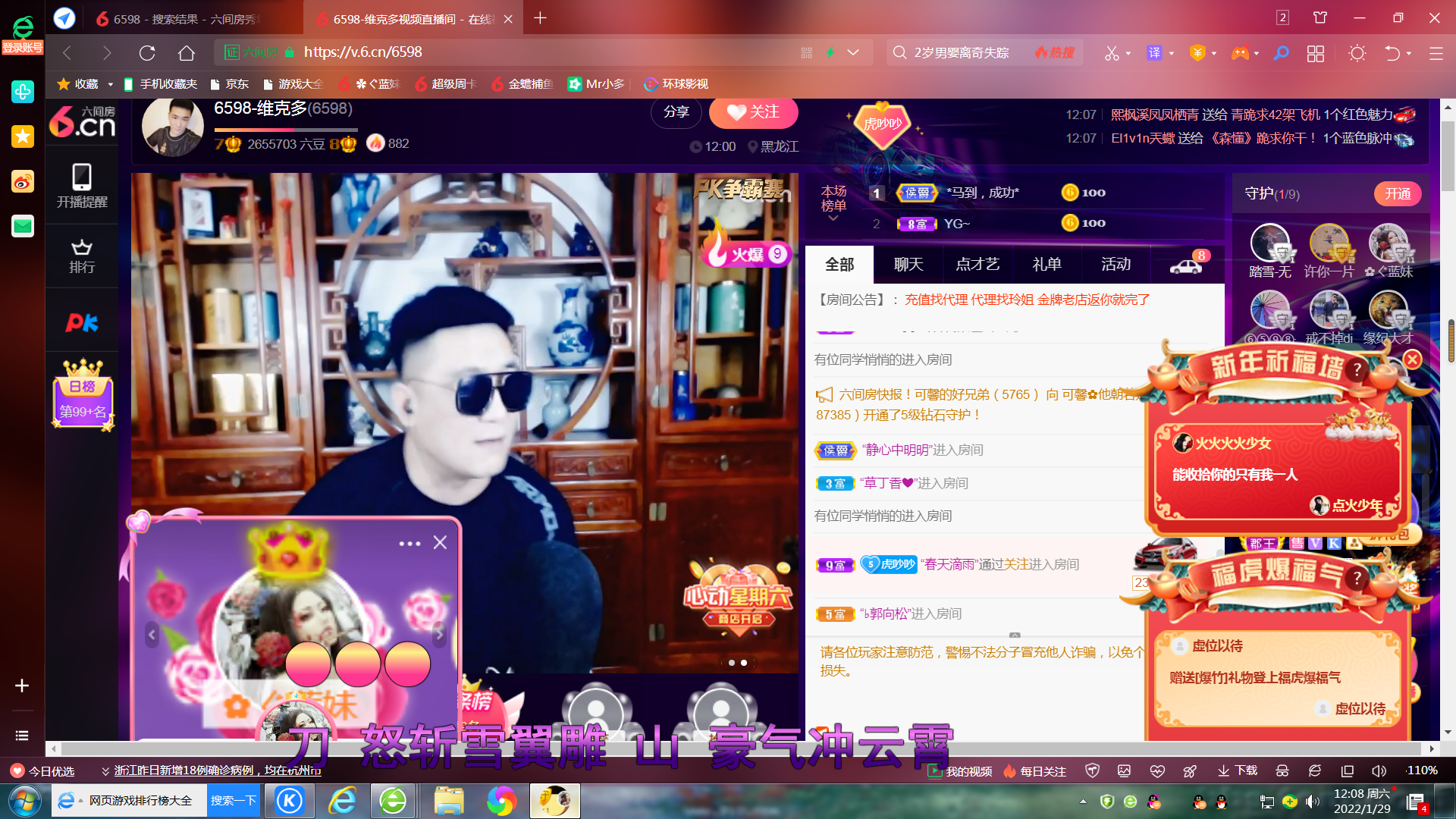Add sidebar app with plus icon
The image size is (1456, 819).
point(22,686)
